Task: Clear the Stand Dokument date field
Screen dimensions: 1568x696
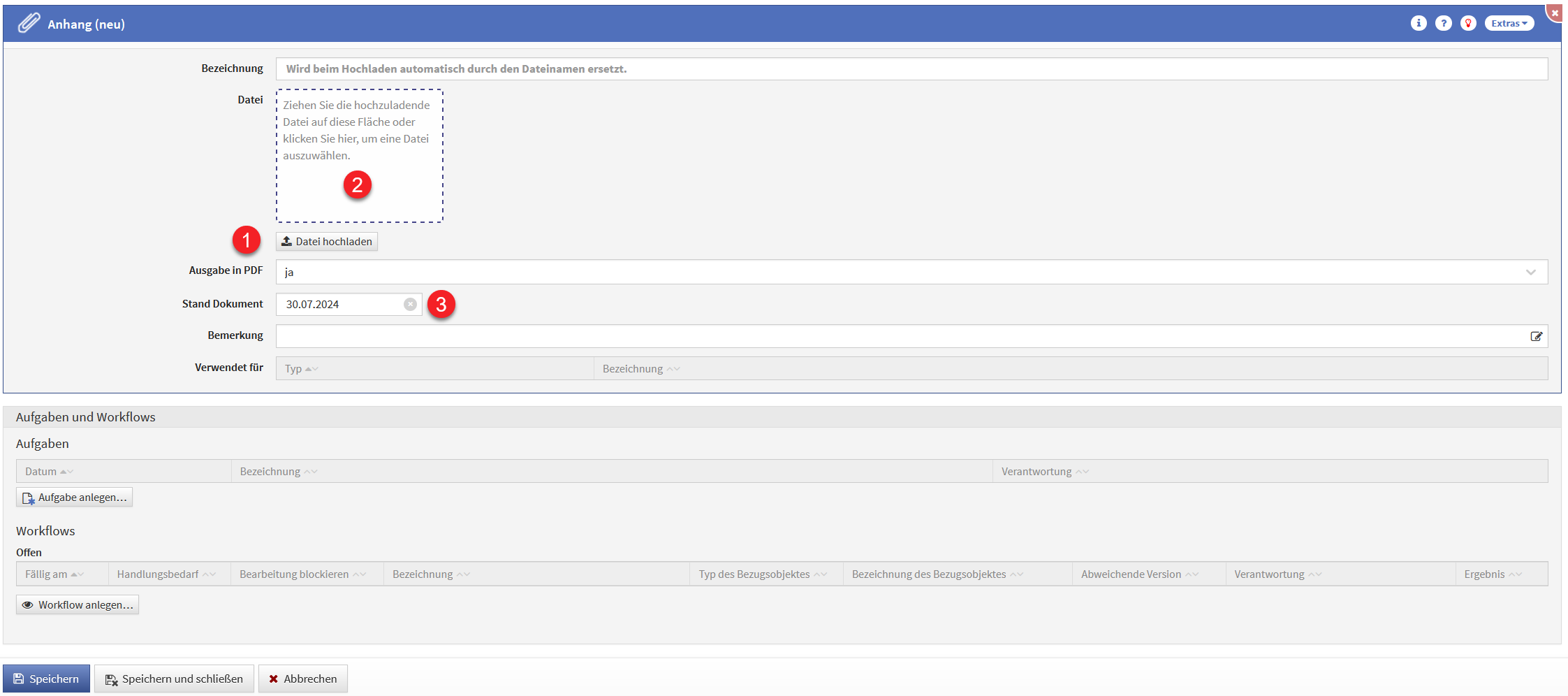Action: [x=410, y=304]
